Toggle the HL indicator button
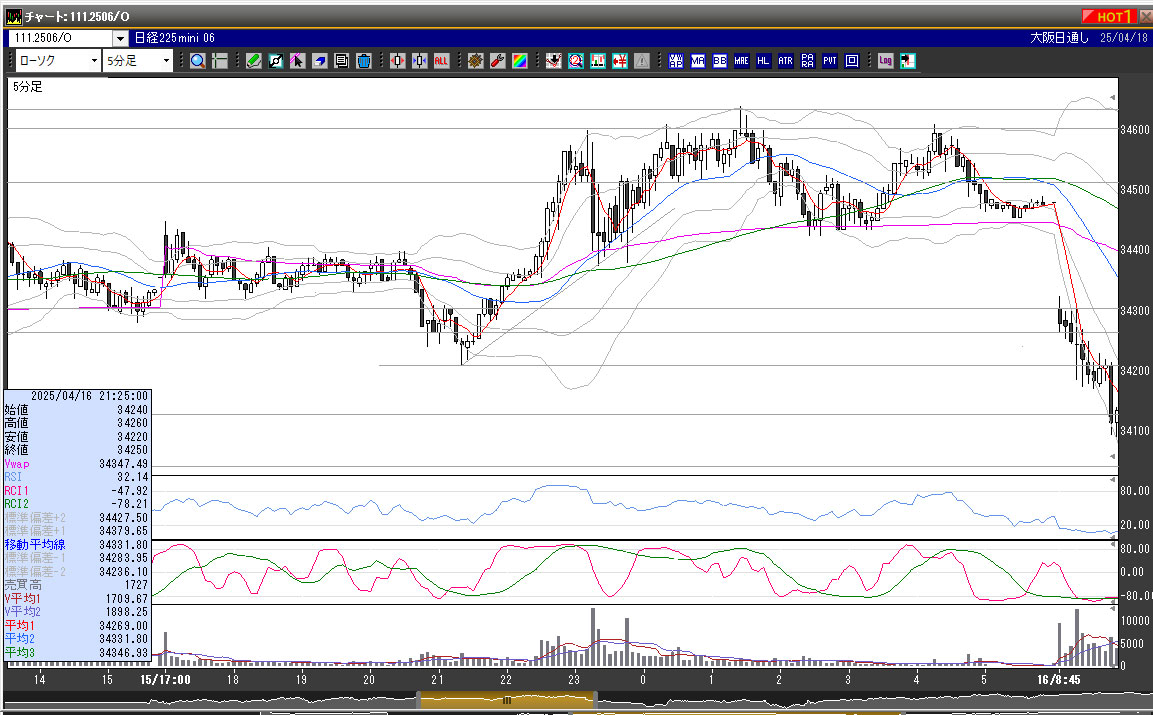 763,61
